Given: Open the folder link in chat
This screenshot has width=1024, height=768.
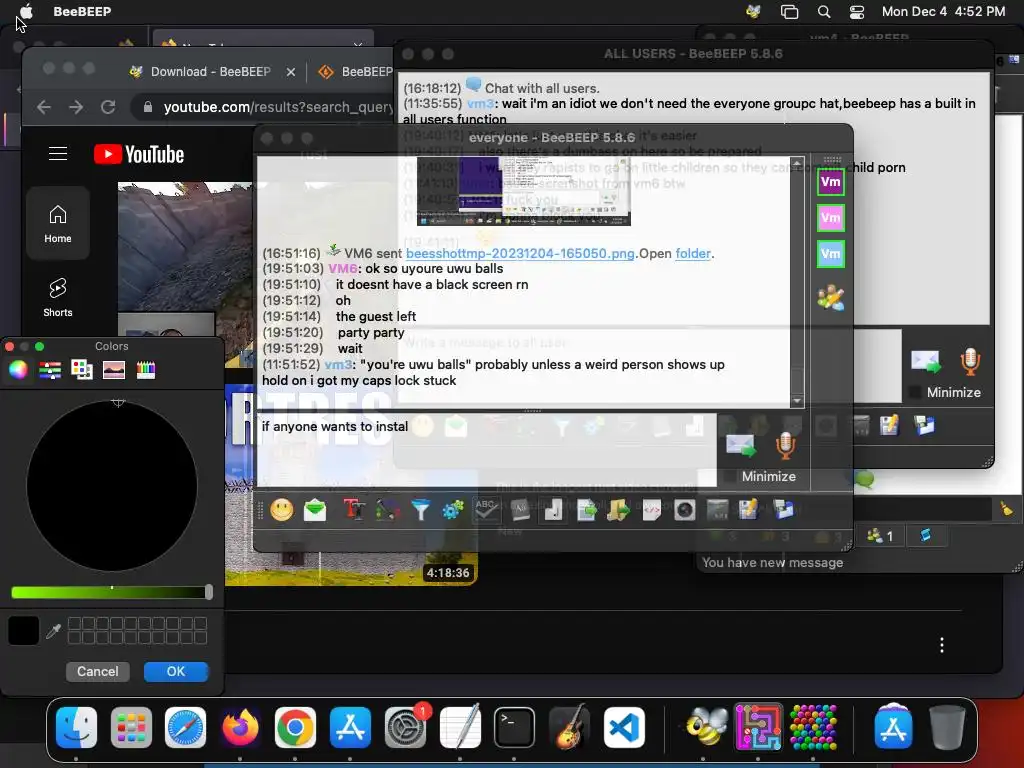Looking at the screenshot, I should 693,253.
